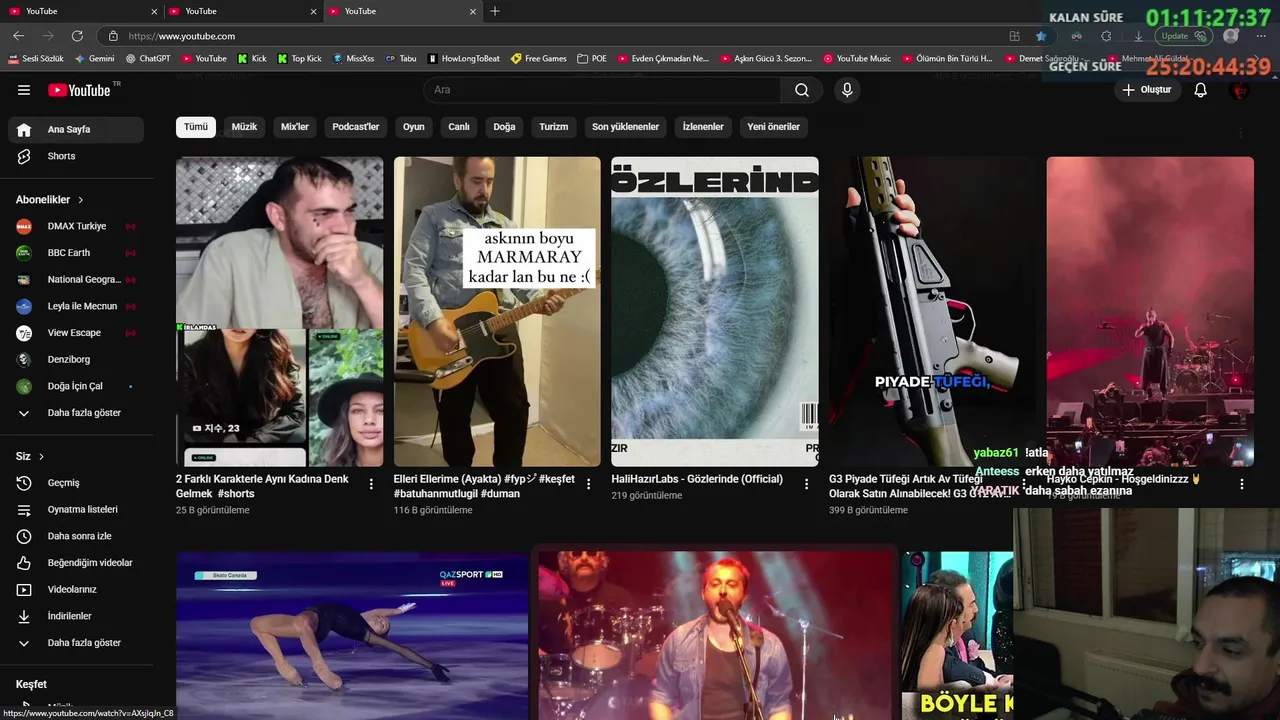Viewport: 1280px width, 720px height.
Task: Start voice search with the microphone icon
Action: [x=847, y=90]
